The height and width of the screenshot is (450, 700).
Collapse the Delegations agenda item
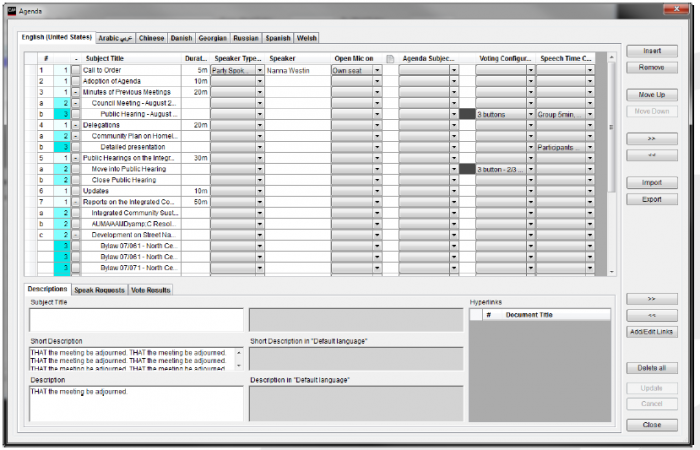click(75, 125)
